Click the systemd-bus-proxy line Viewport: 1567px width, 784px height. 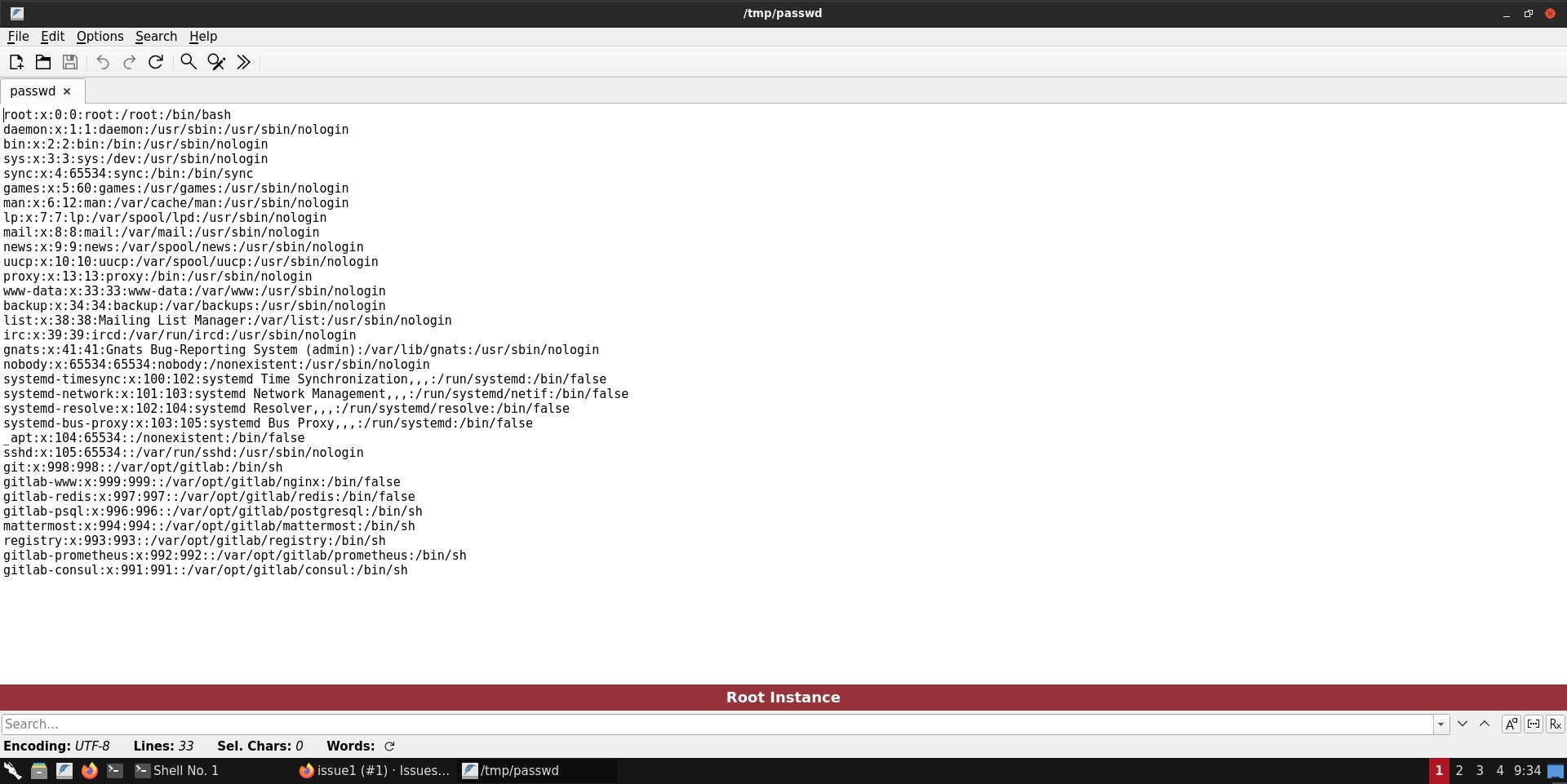point(268,423)
